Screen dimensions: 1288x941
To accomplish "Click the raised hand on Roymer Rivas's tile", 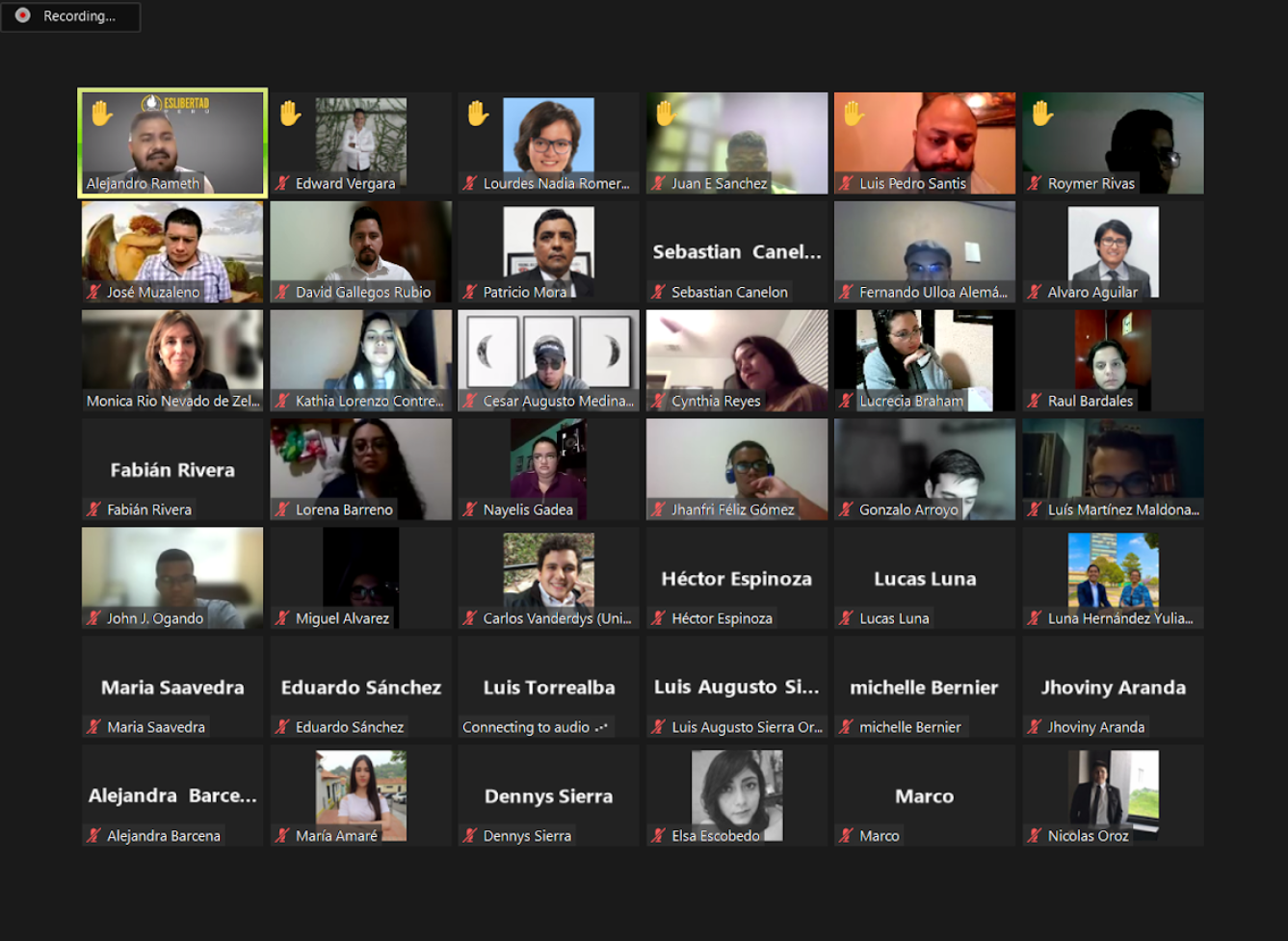I will 1042,114.
